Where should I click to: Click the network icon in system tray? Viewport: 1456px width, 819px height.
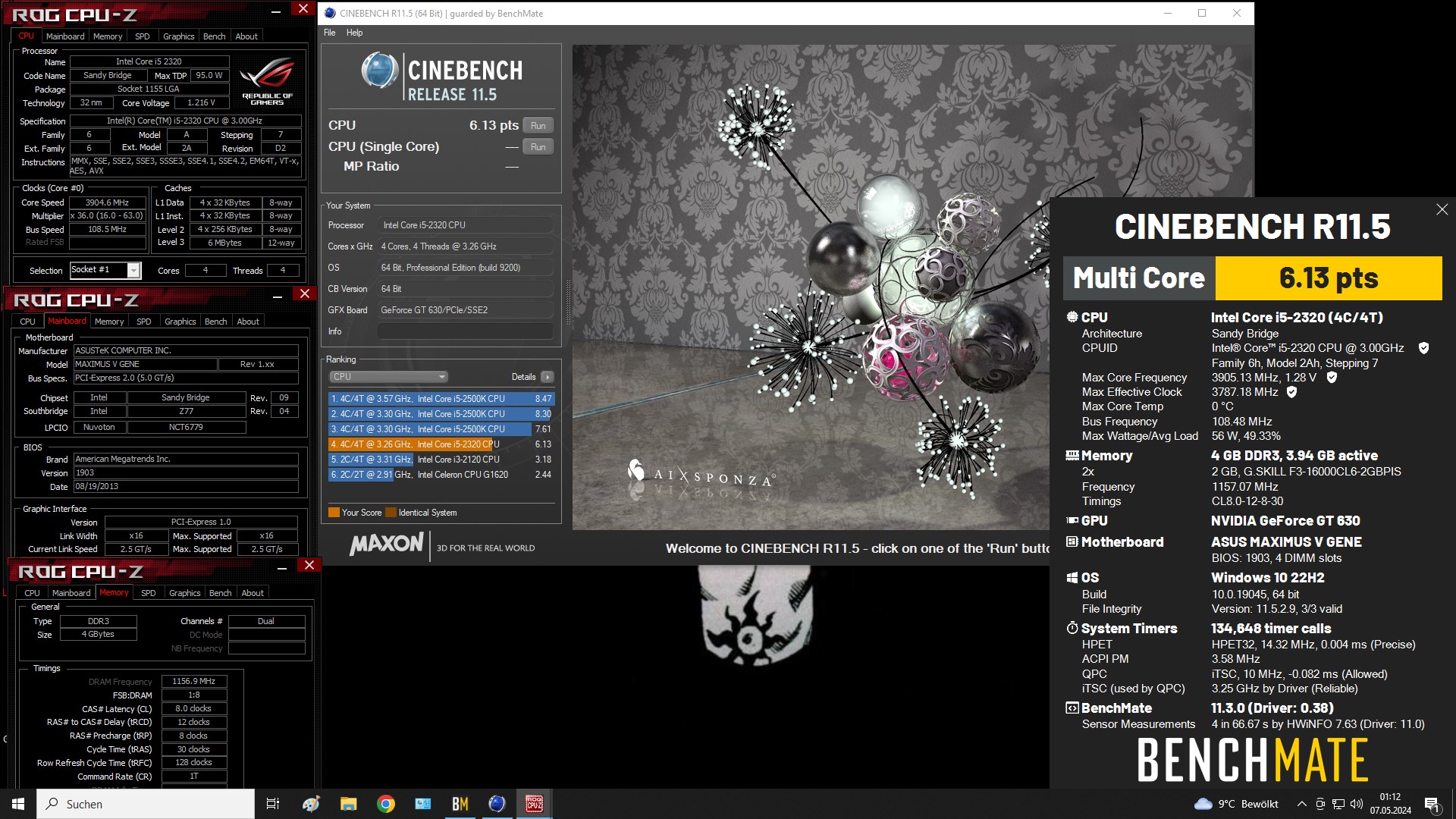(x=1338, y=804)
